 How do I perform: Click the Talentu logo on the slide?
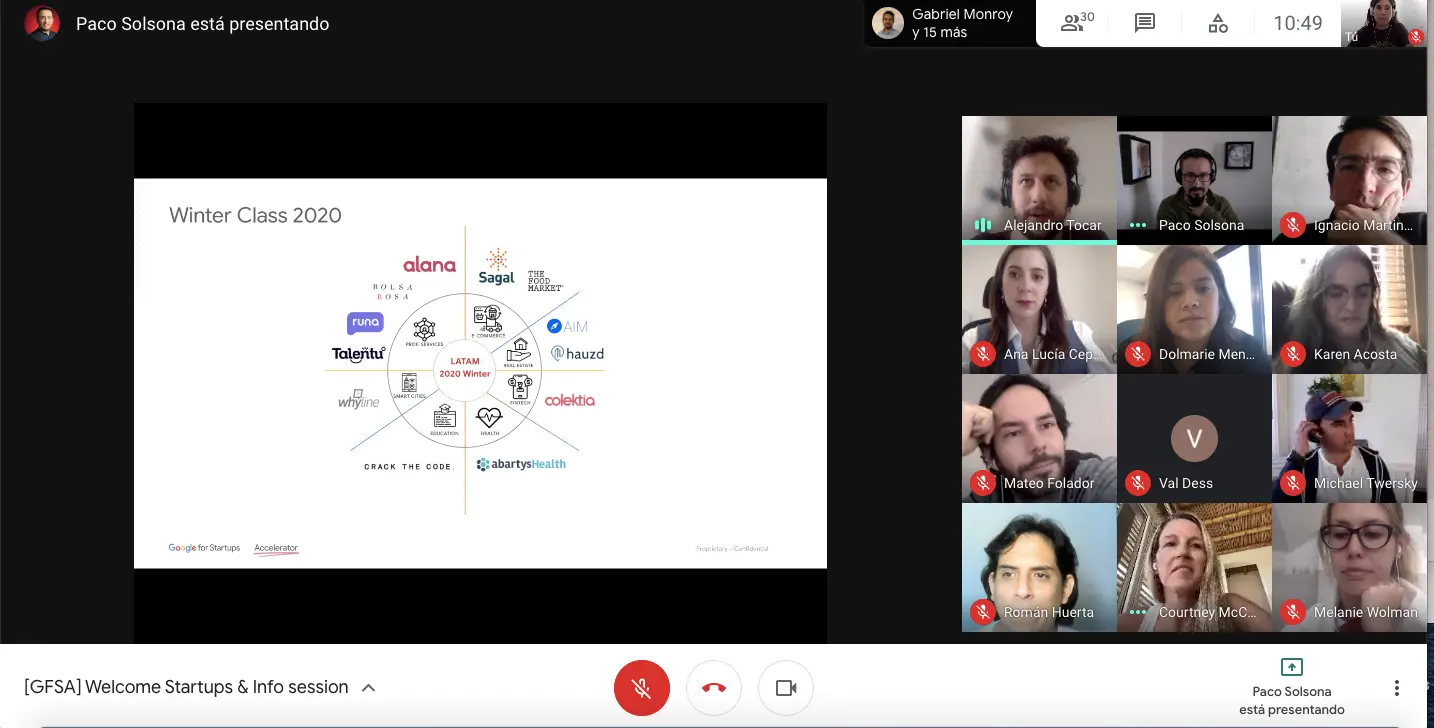tap(358, 354)
